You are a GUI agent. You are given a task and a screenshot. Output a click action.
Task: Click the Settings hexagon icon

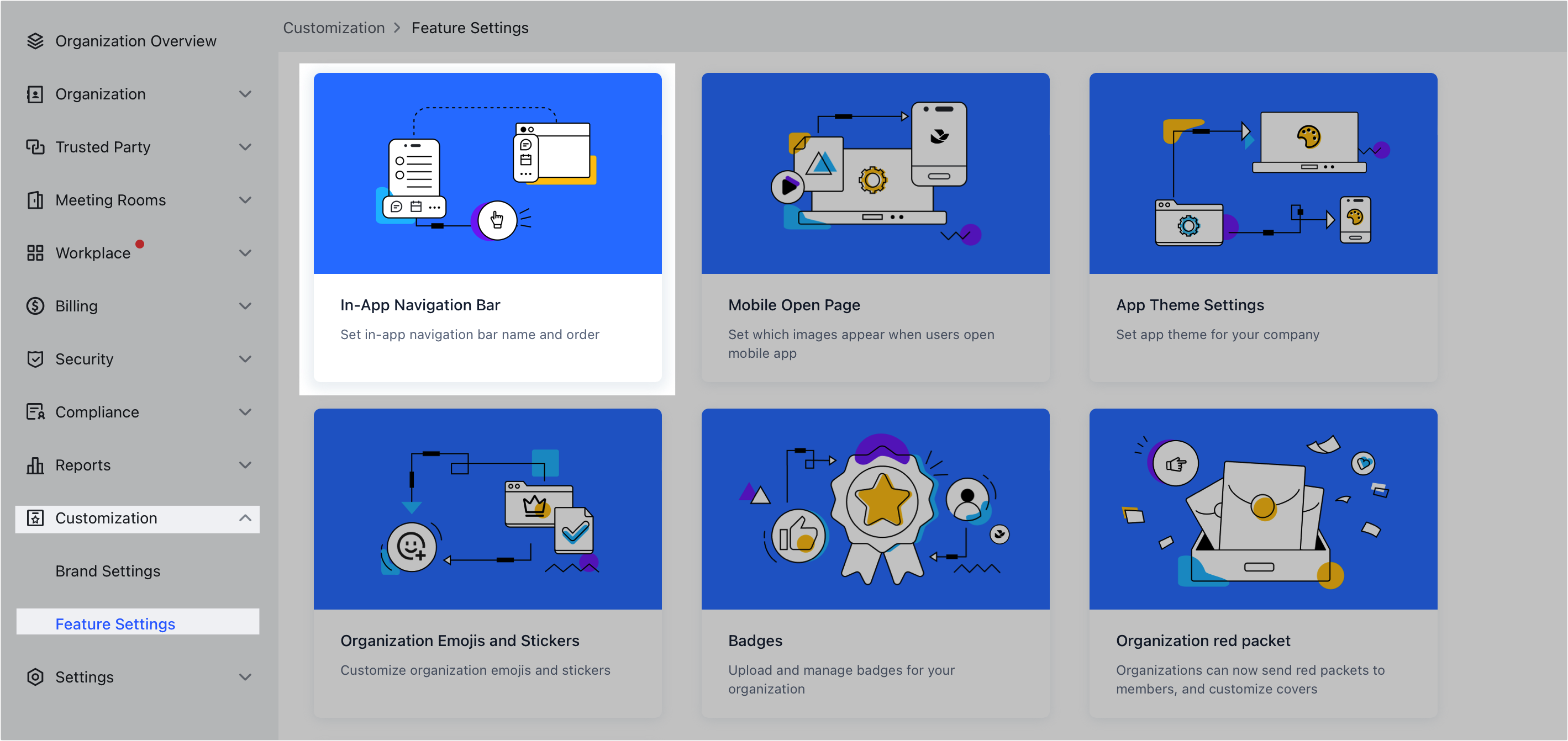pyautogui.click(x=35, y=676)
